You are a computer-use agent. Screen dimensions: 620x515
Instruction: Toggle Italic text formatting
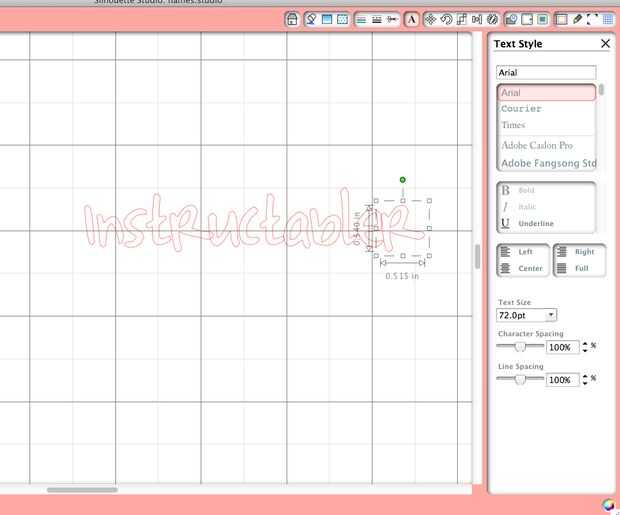518,207
